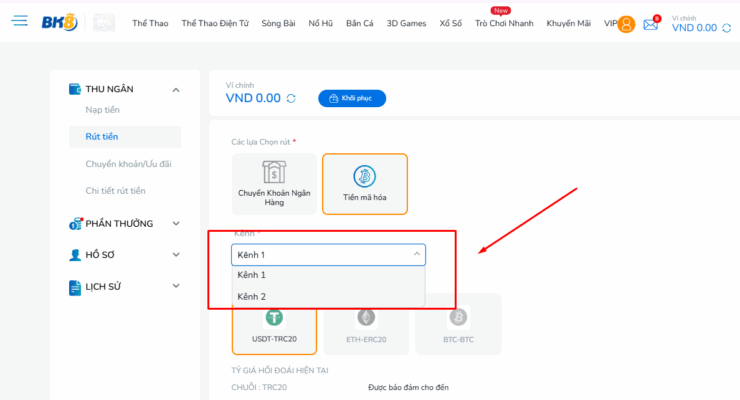Select the USDT-TRC20 coin
This screenshot has width=740, height=400.
click(274, 323)
